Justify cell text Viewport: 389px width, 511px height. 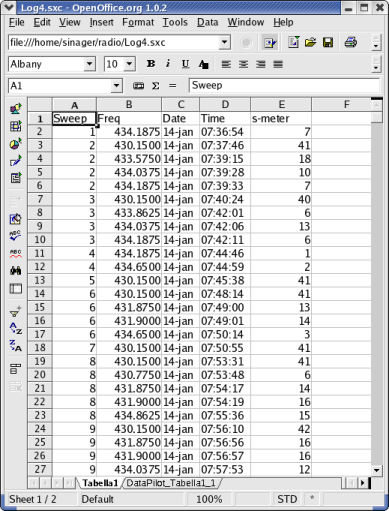(x=278, y=64)
